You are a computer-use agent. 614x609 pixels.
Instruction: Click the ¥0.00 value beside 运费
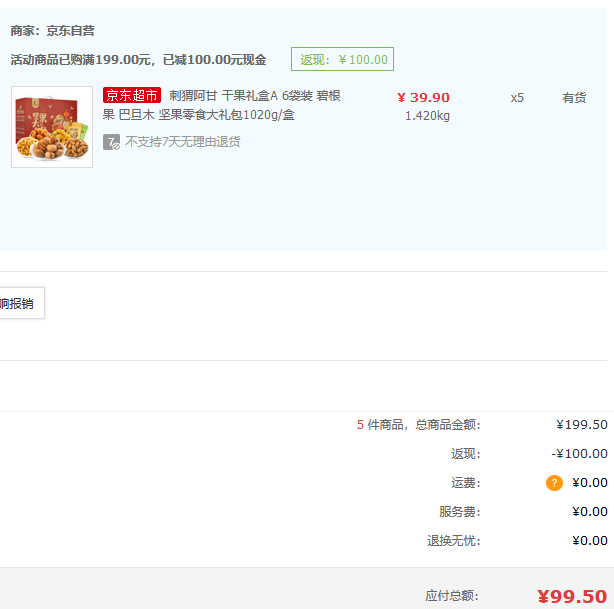tap(590, 483)
